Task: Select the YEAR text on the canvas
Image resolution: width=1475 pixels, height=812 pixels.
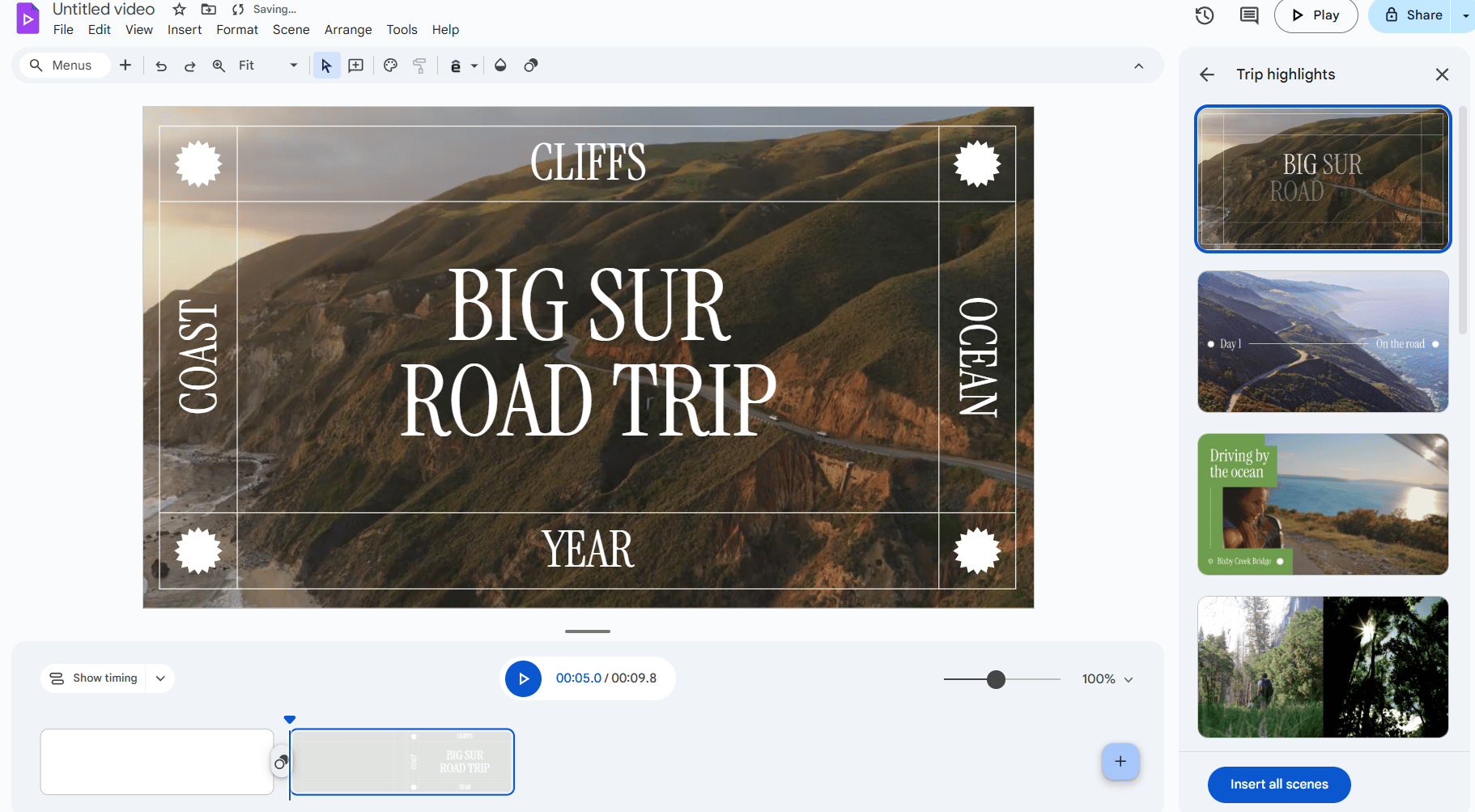Action: 589,550
